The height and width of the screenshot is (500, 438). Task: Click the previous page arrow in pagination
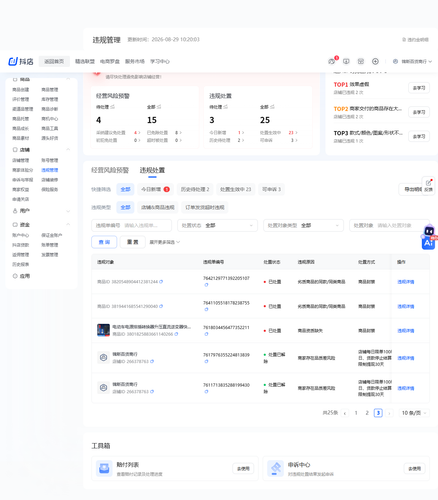tap(345, 413)
